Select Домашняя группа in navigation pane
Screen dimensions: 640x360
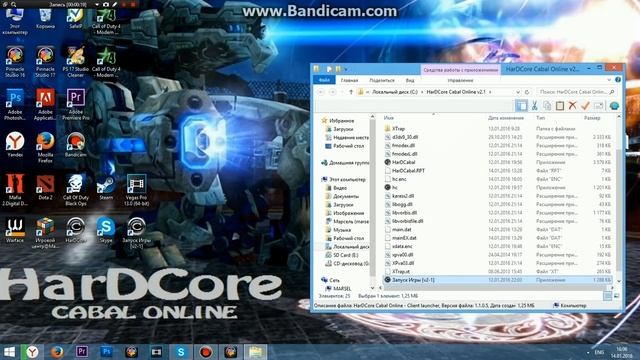pyautogui.click(x=345, y=163)
